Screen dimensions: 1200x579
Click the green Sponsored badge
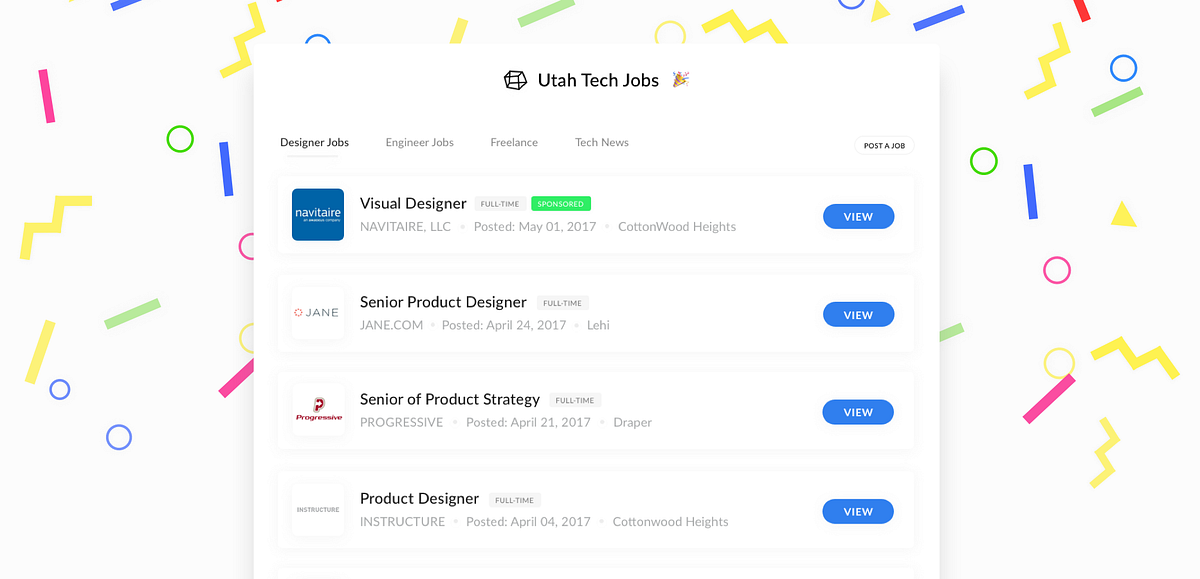pyautogui.click(x=561, y=204)
